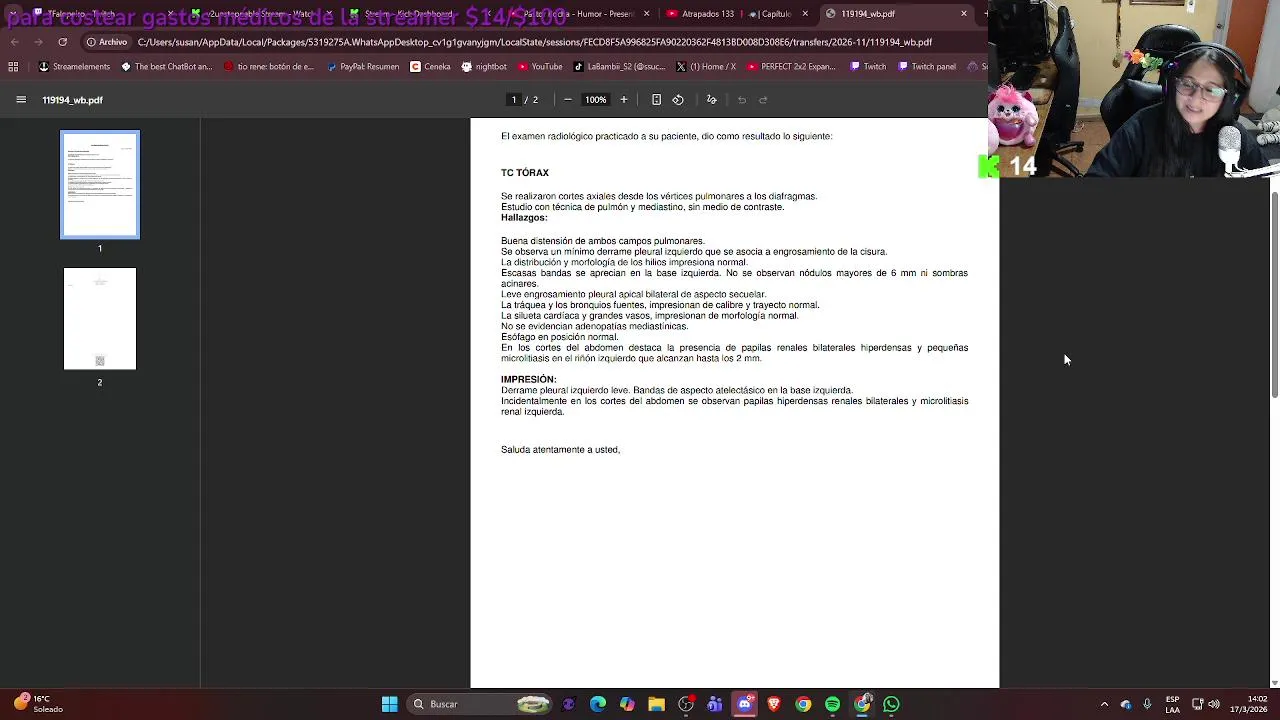Open the ESP LAA language switcher
1280x720 pixels.
(x=1173, y=704)
